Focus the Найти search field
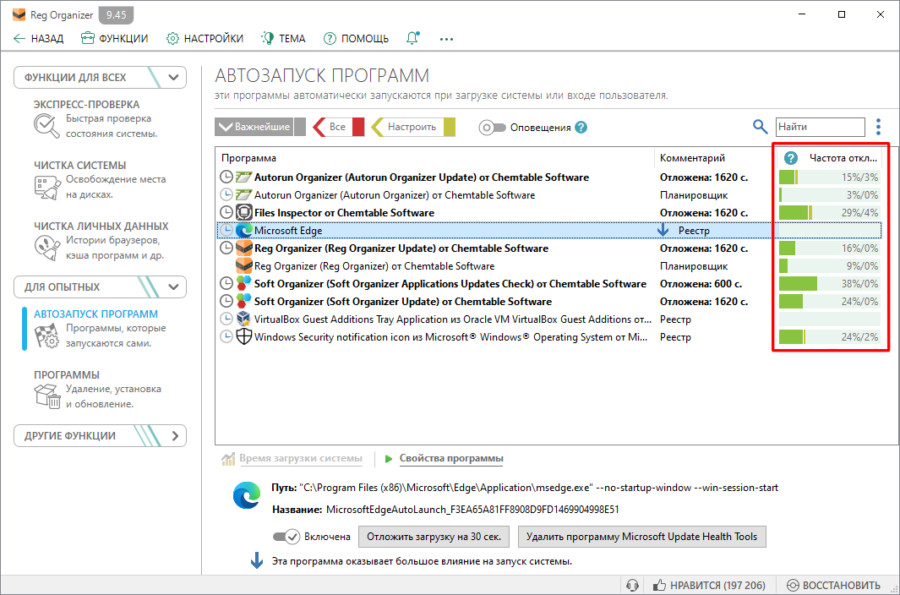 [x=820, y=127]
